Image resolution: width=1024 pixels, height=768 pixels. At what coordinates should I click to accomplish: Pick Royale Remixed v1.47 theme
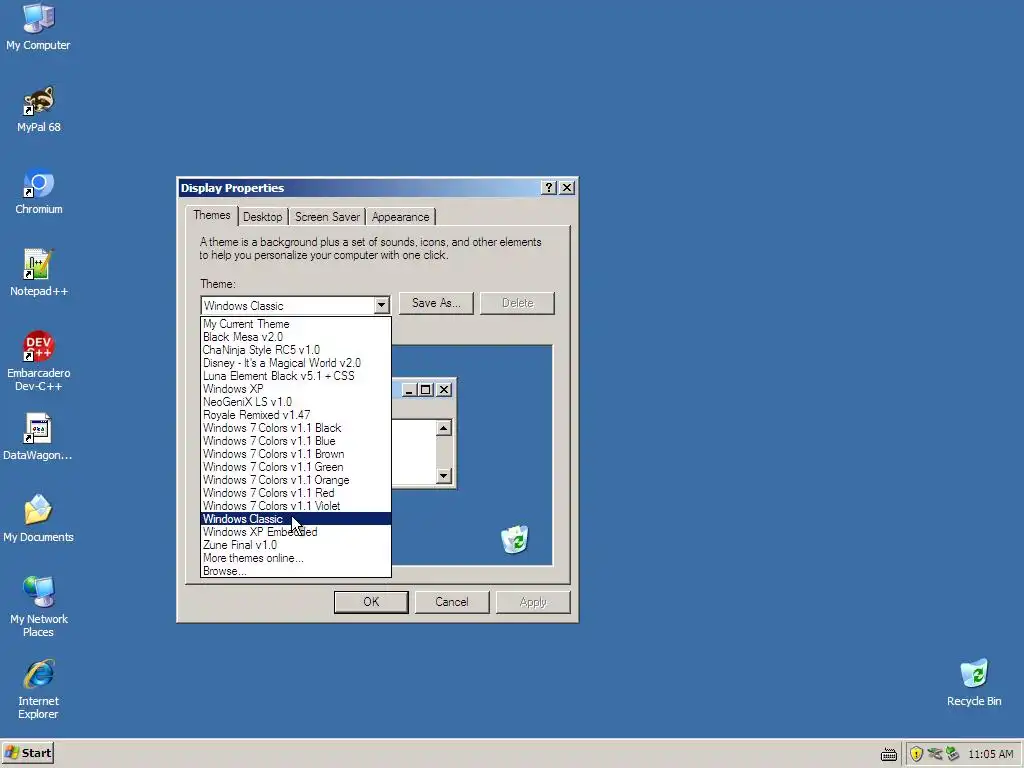(296, 415)
